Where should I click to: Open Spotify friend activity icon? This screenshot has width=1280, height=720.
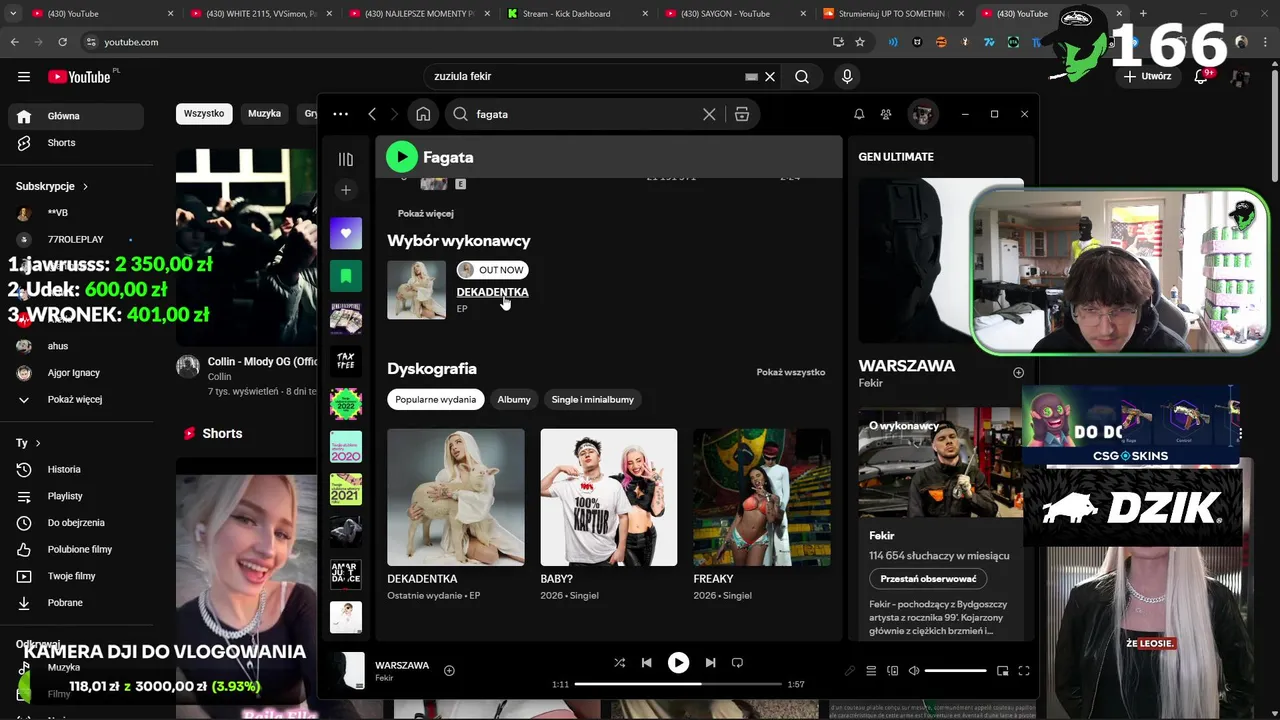[x=886, y=114]
